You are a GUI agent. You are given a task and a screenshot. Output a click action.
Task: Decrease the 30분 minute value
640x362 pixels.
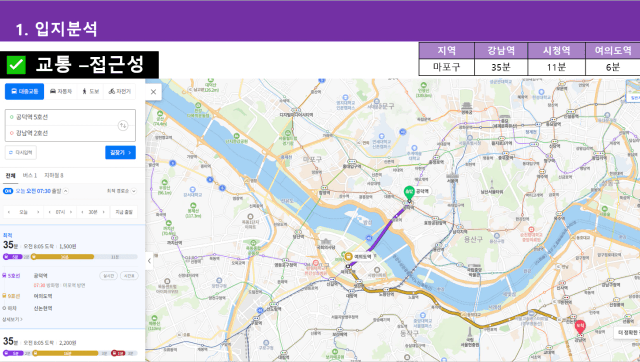click(x=82, y=212)
